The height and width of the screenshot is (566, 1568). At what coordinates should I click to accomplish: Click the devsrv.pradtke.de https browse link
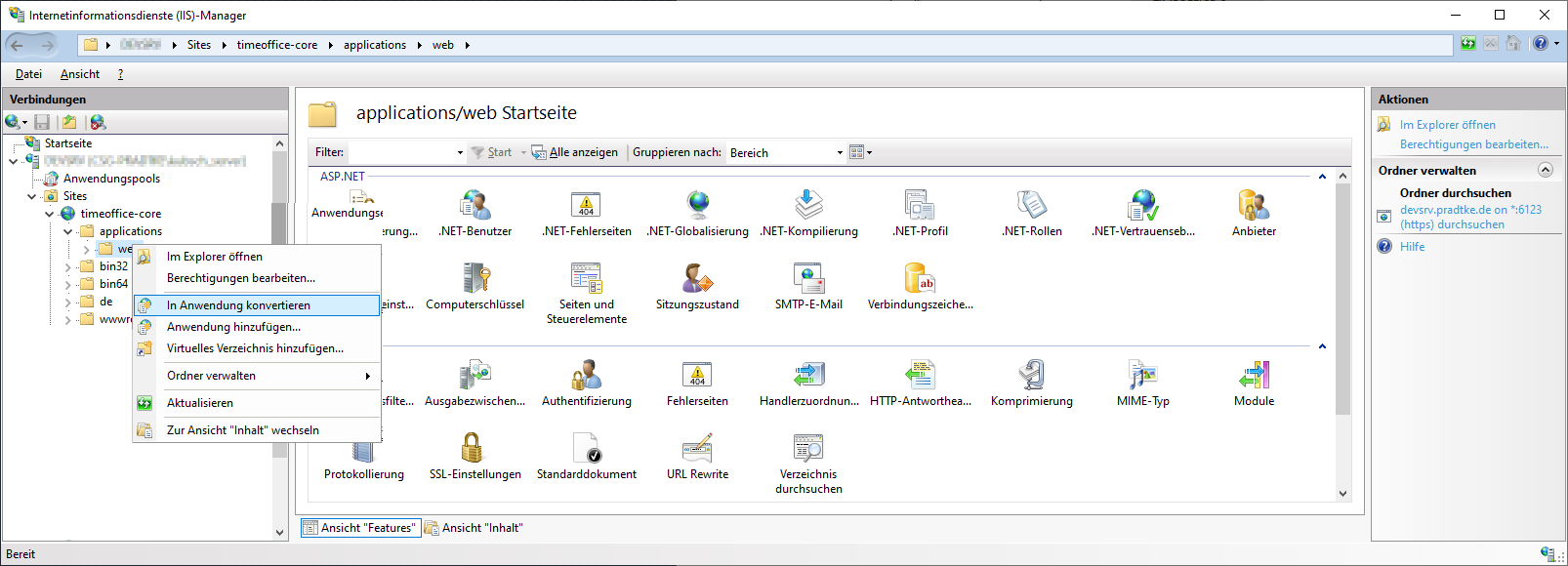[x=1470, y=217]
